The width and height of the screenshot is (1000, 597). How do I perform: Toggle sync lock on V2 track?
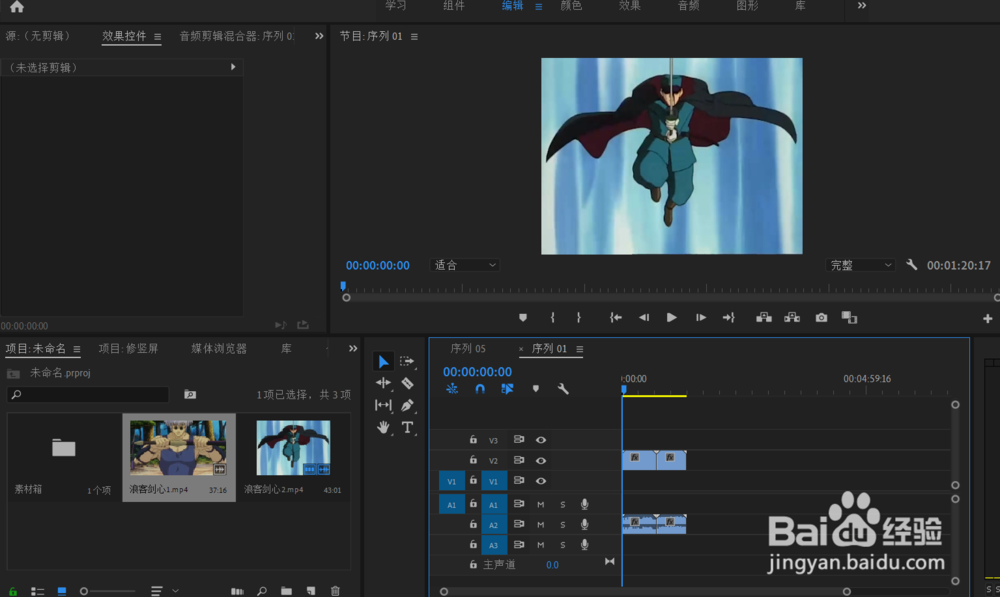pos(519,460)
